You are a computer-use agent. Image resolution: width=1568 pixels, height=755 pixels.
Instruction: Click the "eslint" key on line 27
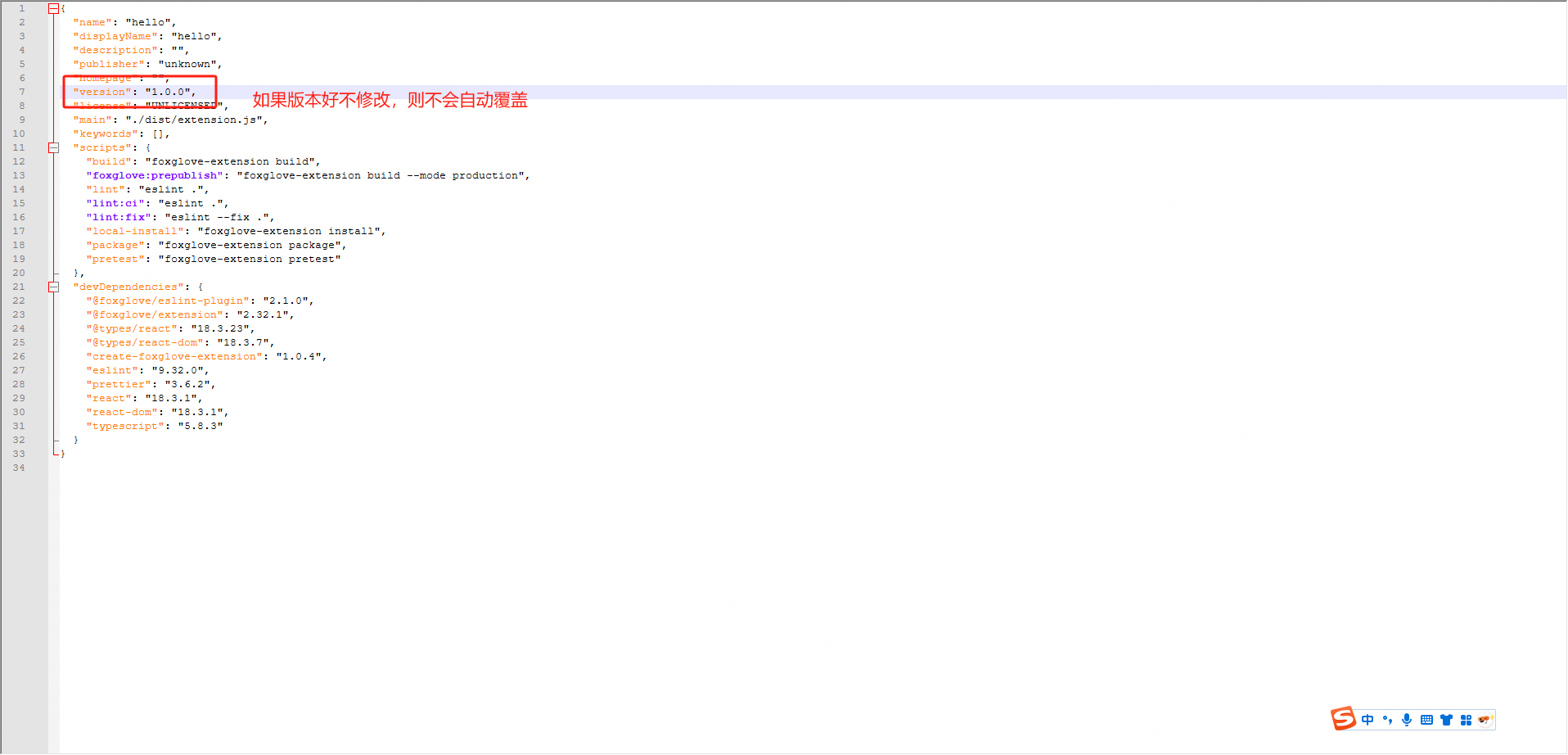[x=112, y=370]
